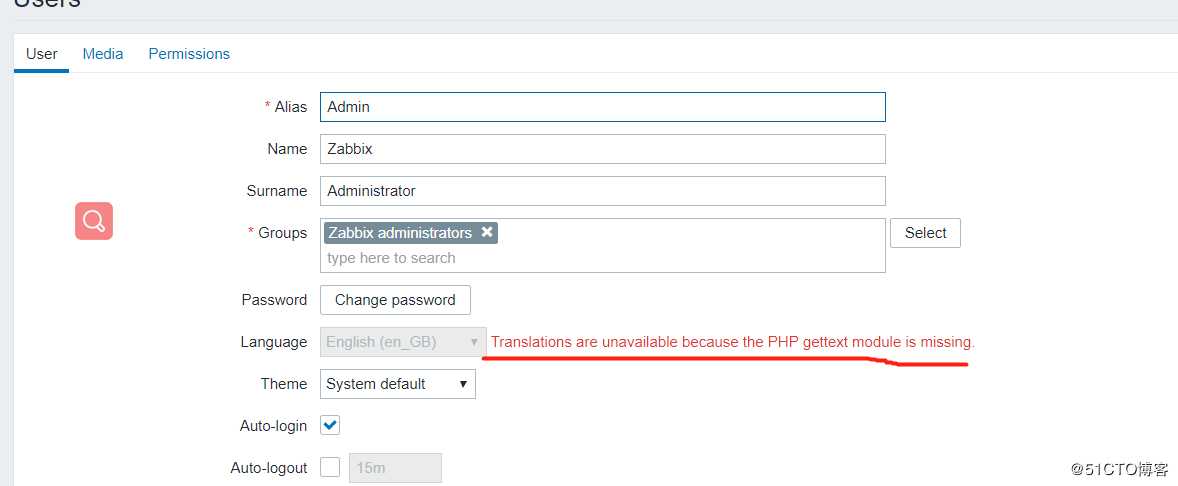This screenshot has height=486, width=1178.
Task: Disable the Auto-login checkbox
Action: [330, 425]
